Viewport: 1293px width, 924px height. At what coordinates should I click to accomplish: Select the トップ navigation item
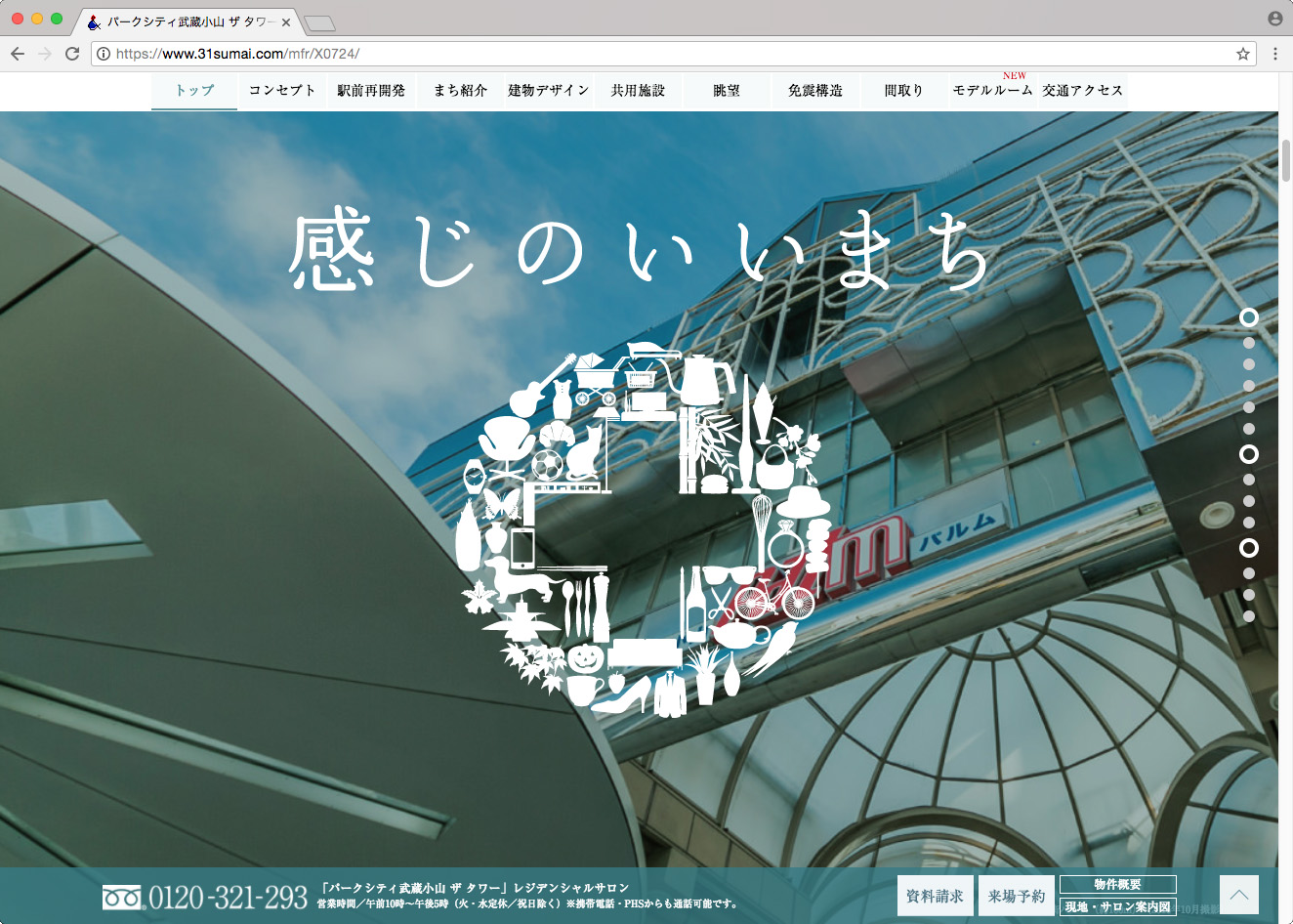click(x=194, y=91)
